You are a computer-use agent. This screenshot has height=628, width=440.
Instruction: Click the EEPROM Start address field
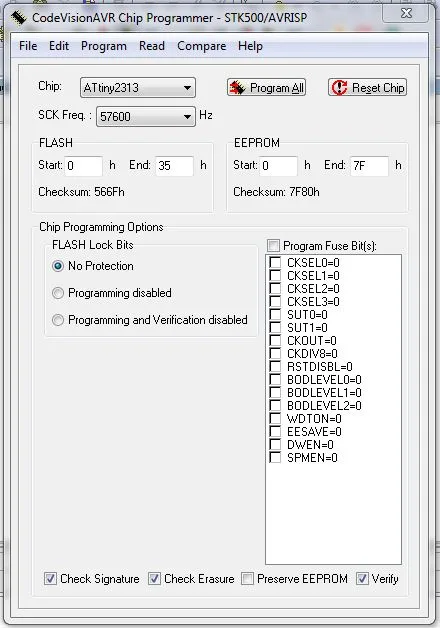pyautogui.click(x=279, y=166)
